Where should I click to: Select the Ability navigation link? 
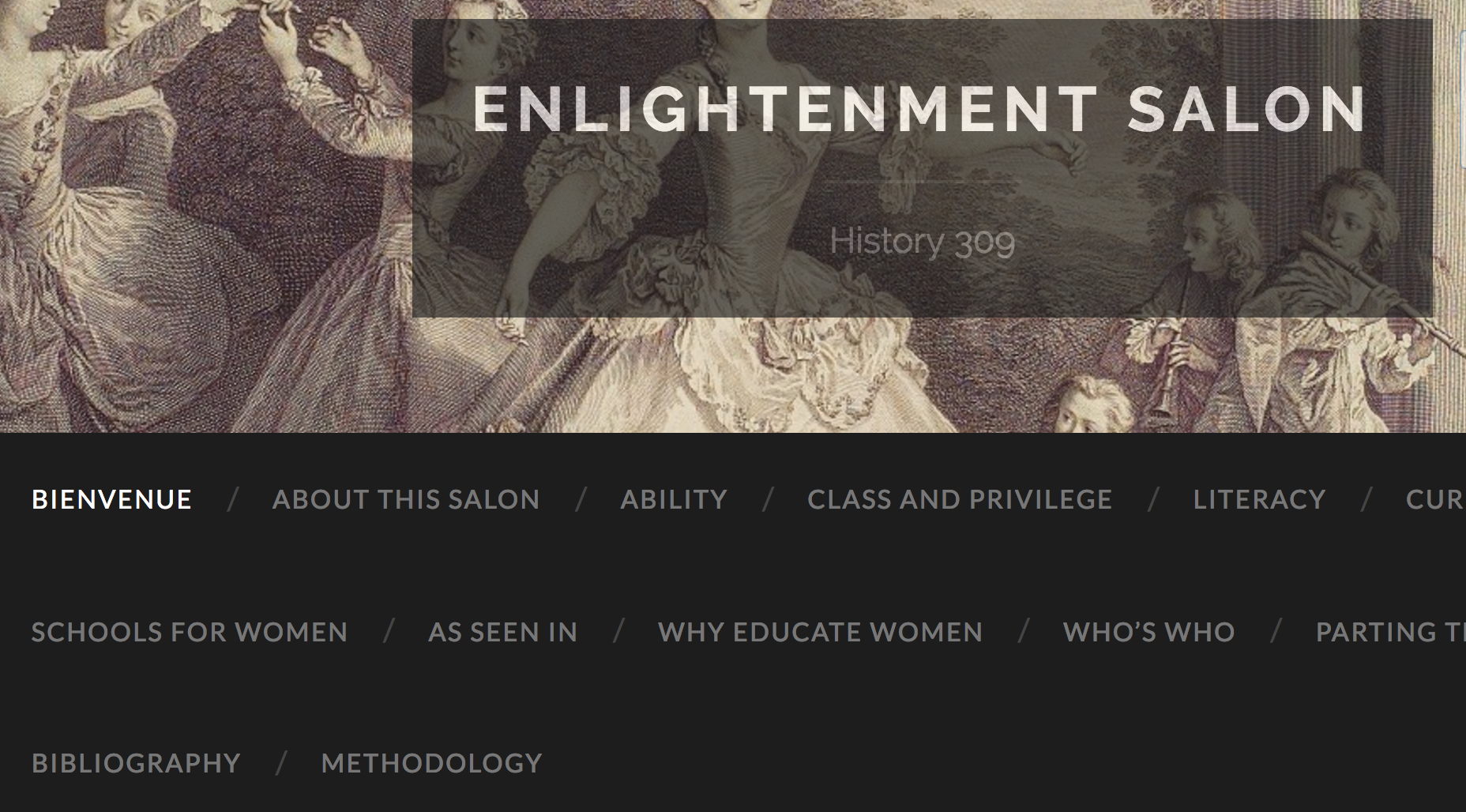point(674,499)
